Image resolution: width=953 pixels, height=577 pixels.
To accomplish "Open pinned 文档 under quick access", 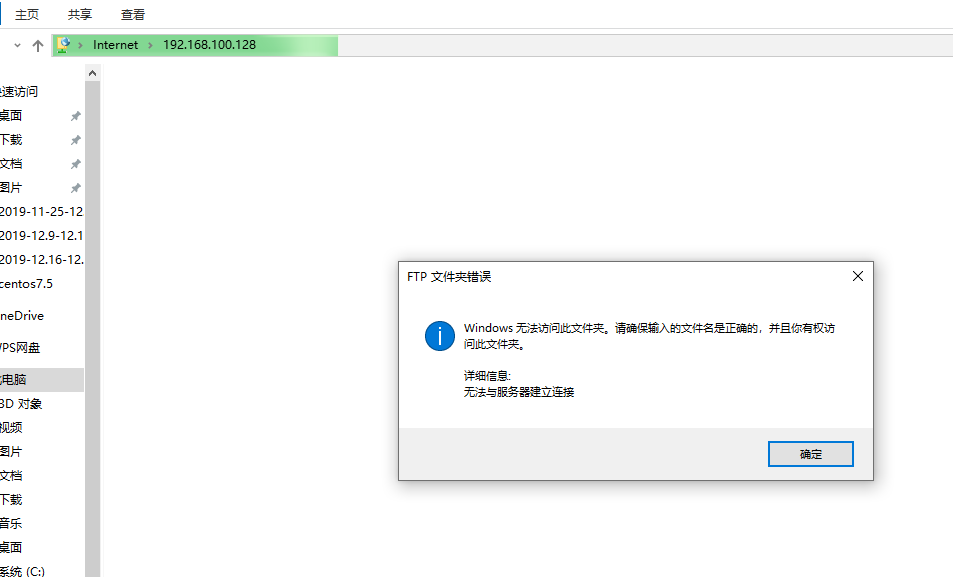I will point(11,164).
